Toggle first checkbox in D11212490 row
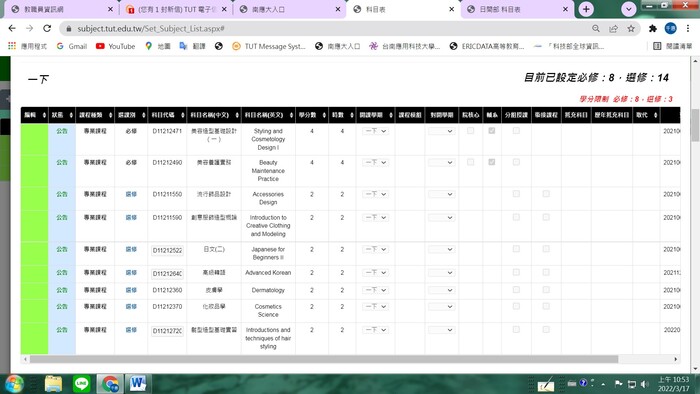Screen dimensions: 700x394 [x=470, y=162]
